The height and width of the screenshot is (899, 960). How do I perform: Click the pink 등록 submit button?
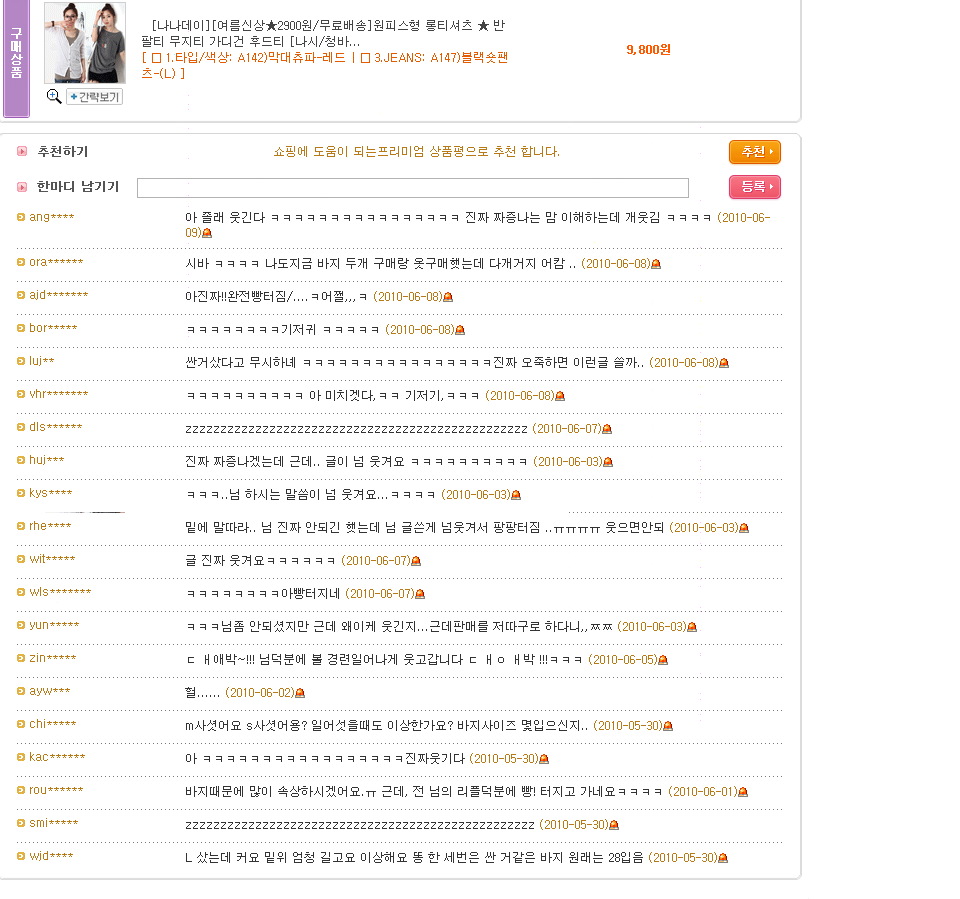755,187
